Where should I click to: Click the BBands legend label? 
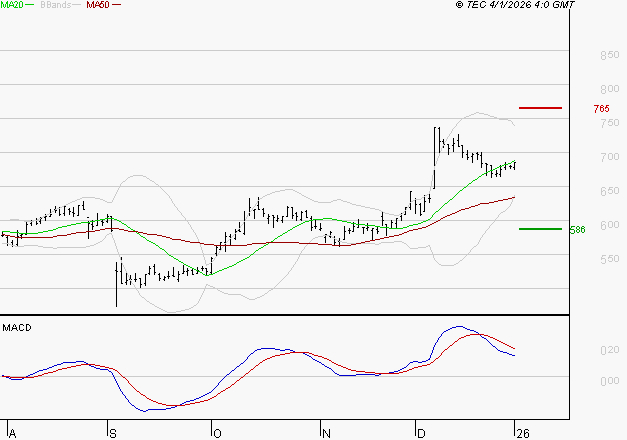(55, 5)
